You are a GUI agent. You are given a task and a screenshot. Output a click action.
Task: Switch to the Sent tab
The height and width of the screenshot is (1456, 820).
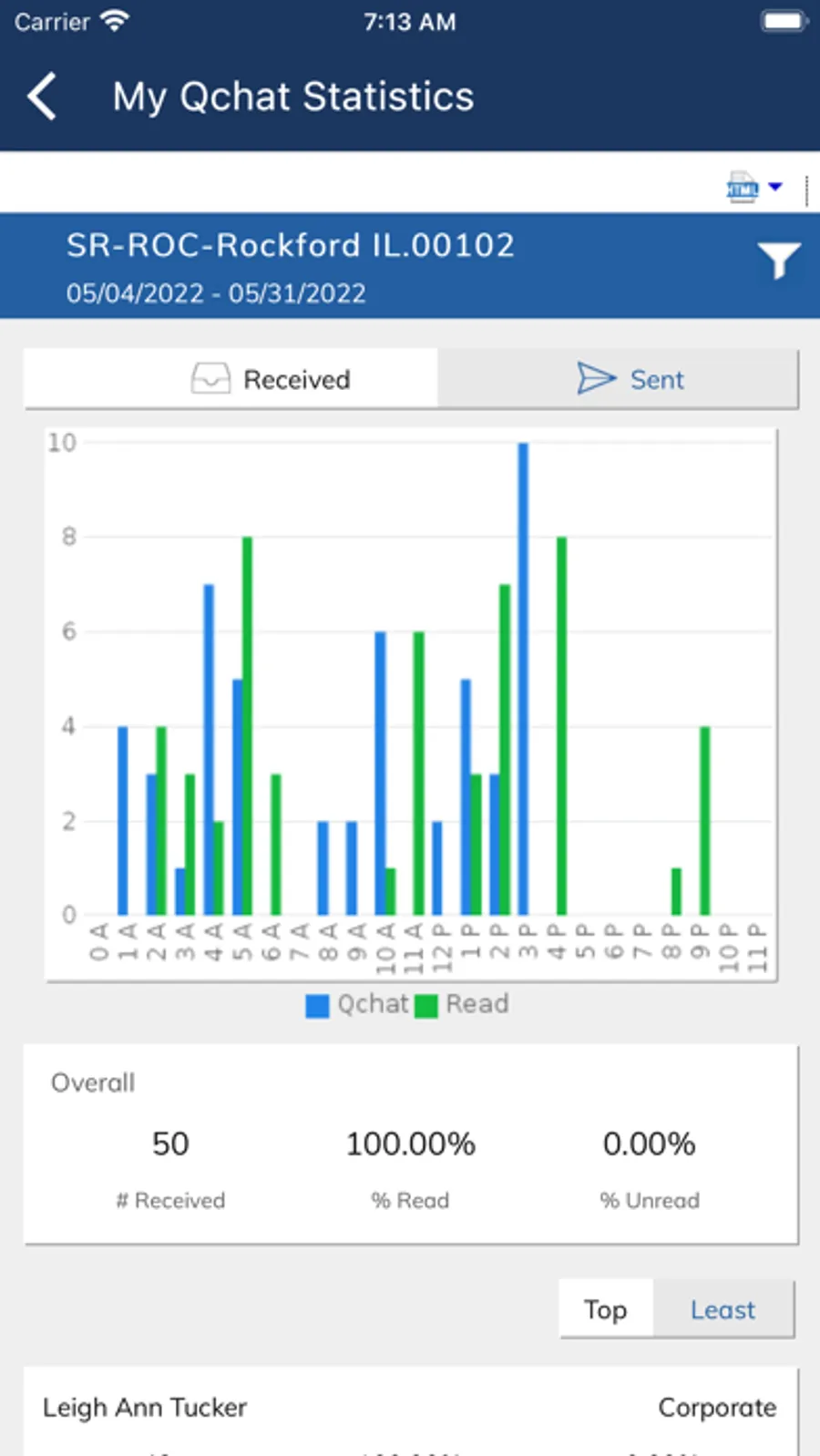tap(619, 379)
